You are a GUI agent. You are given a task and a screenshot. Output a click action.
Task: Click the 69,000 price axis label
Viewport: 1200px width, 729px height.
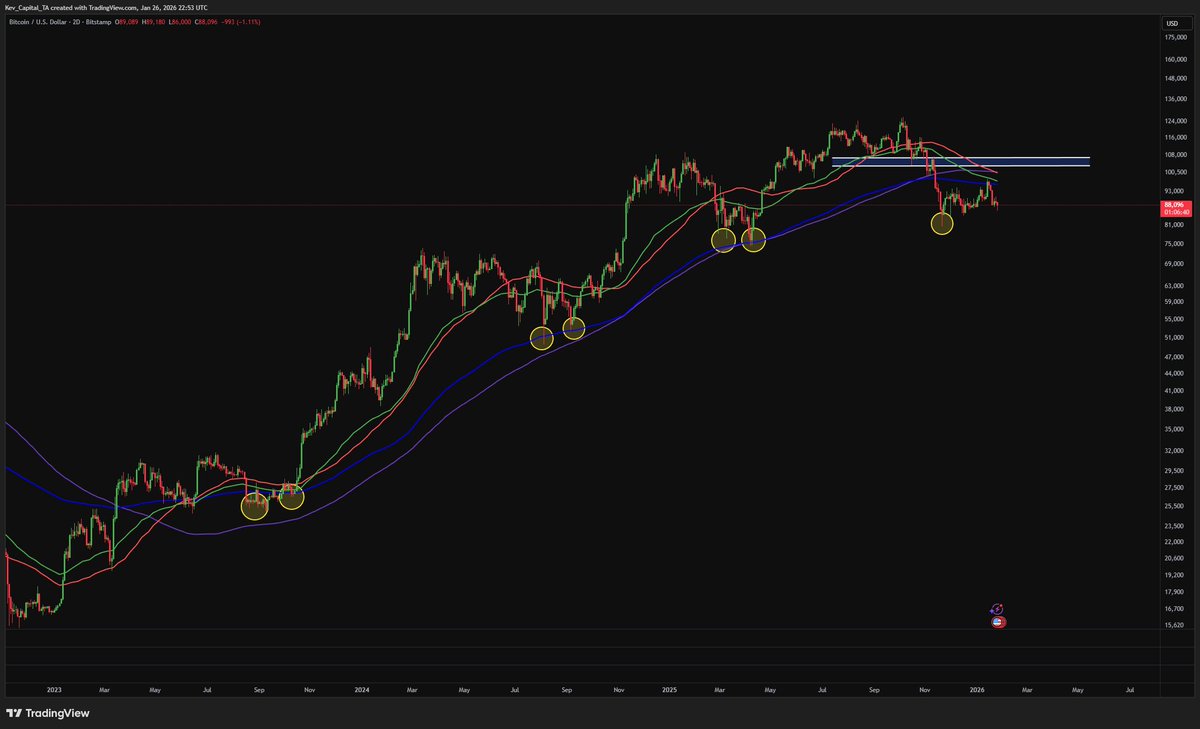(x=1172, y=263)
